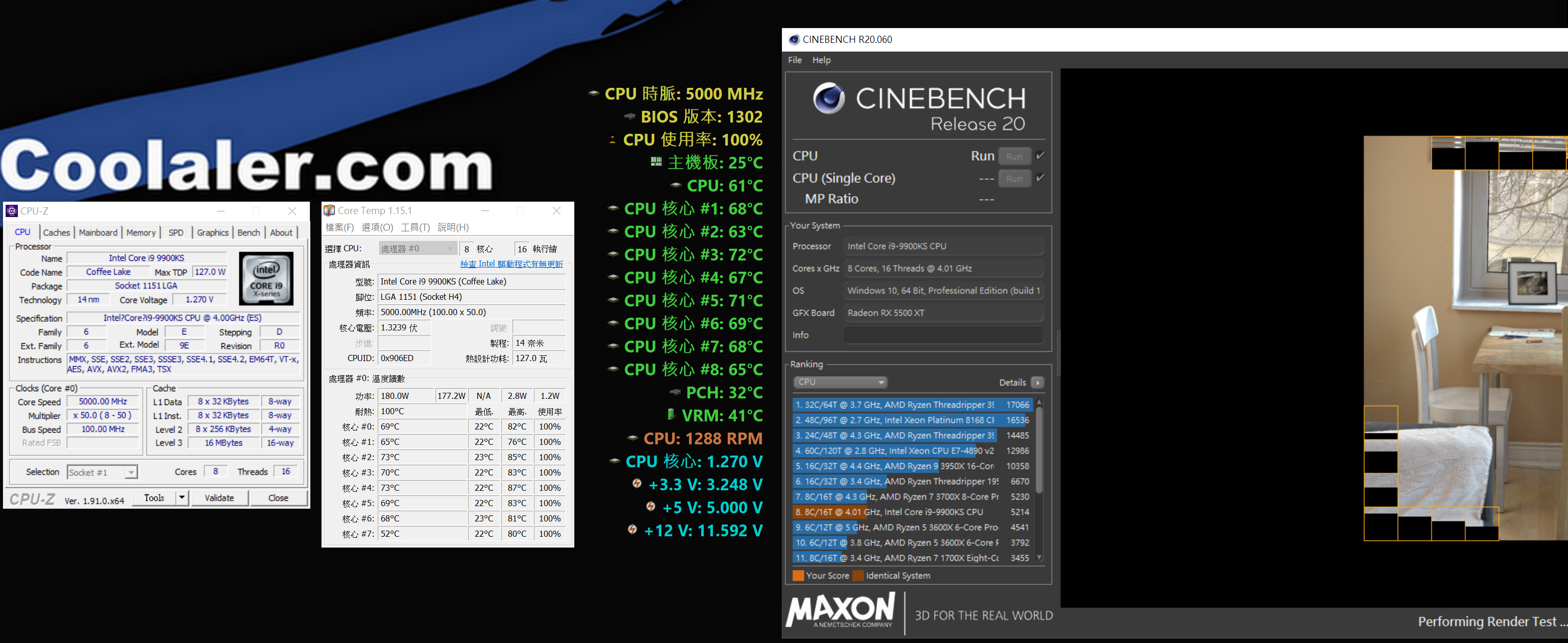Click the Validate button in CPU-Z

219,498
